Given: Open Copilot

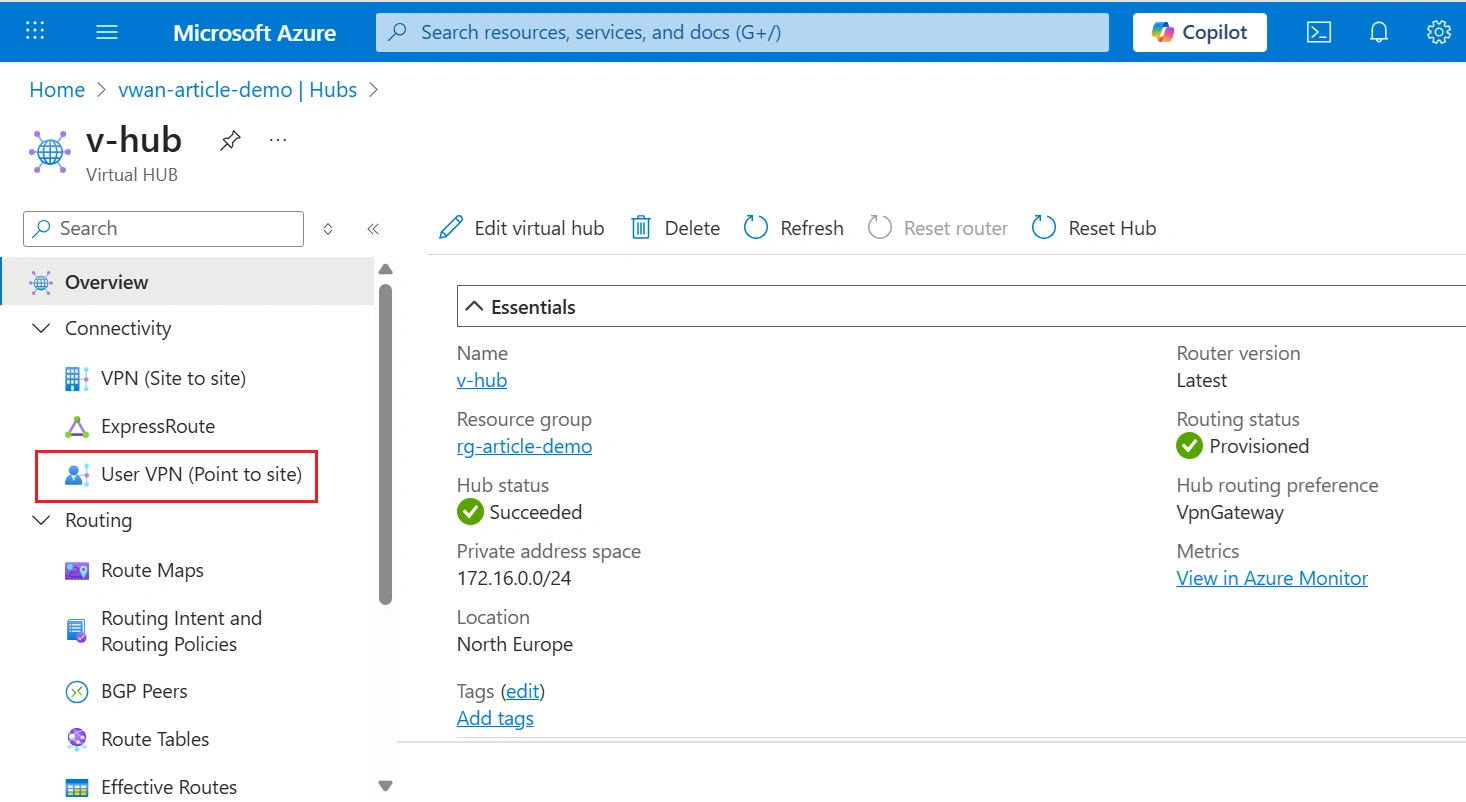Looking at the screenshot, I should pos(1199,32).
